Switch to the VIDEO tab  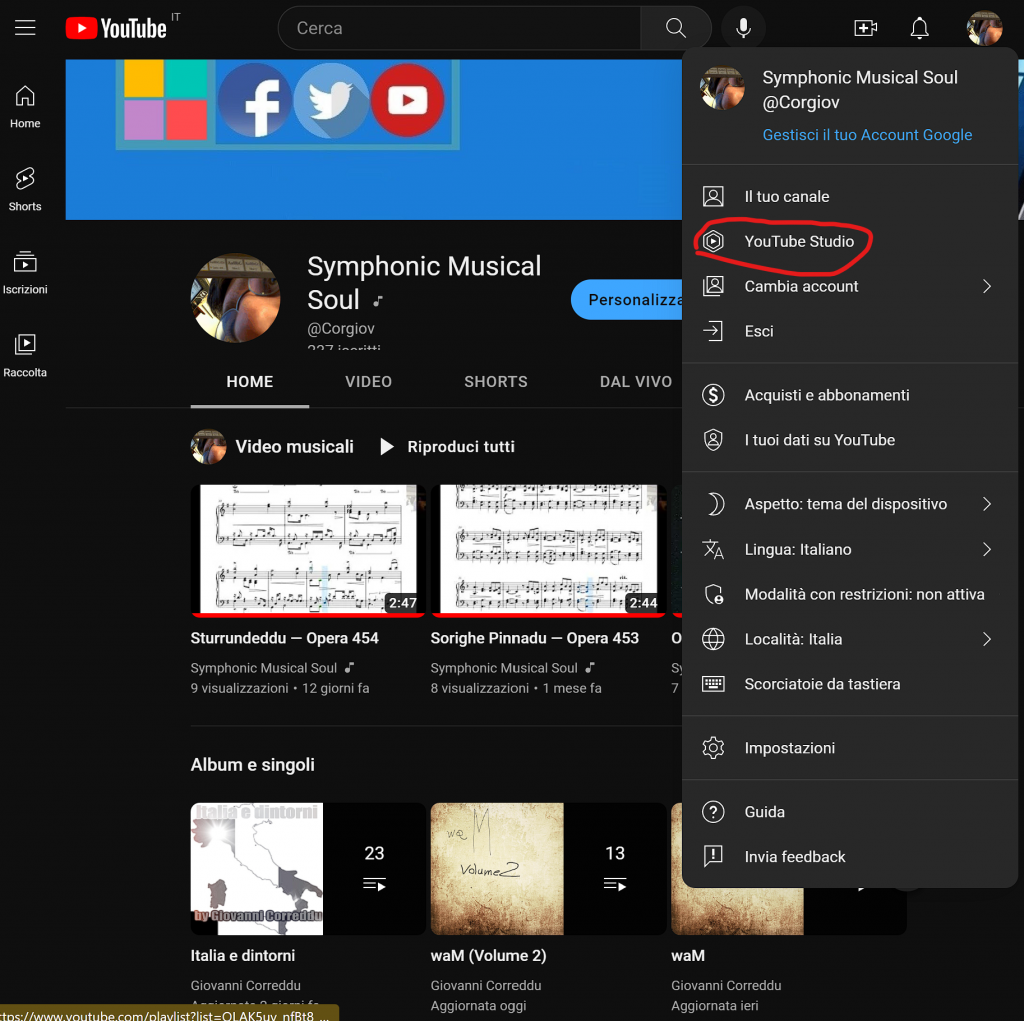(368, 382)
